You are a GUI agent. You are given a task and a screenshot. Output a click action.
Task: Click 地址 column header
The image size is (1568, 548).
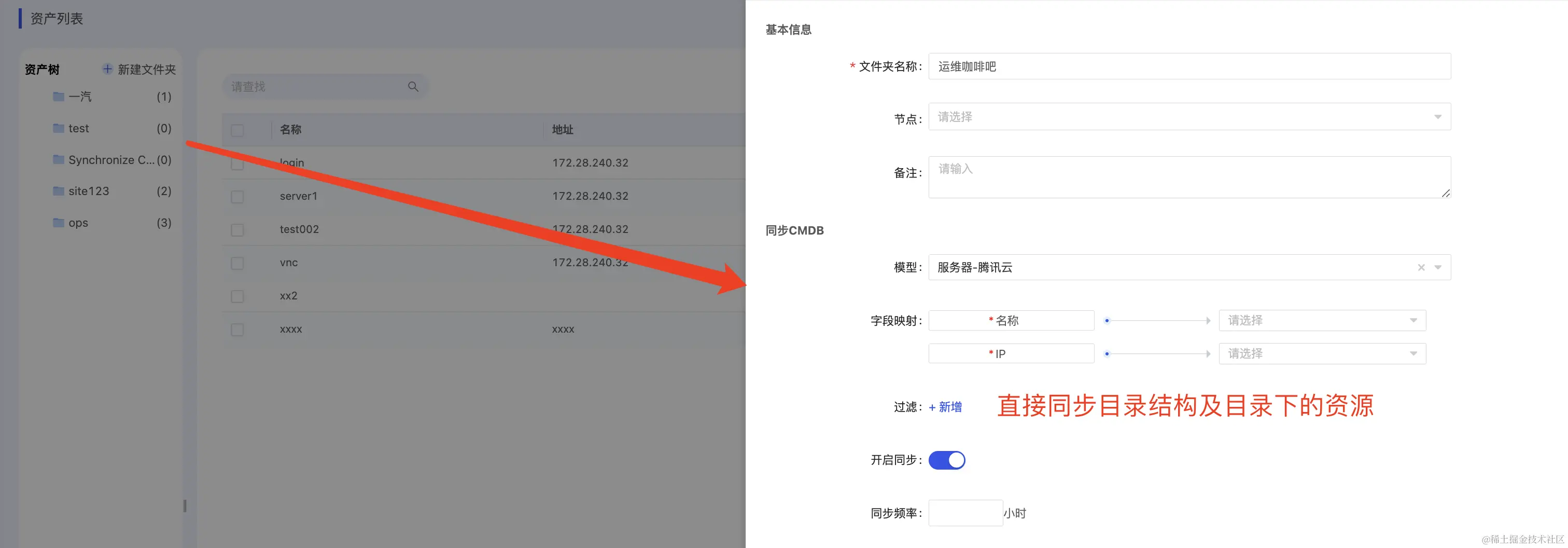tap(563, 129)
